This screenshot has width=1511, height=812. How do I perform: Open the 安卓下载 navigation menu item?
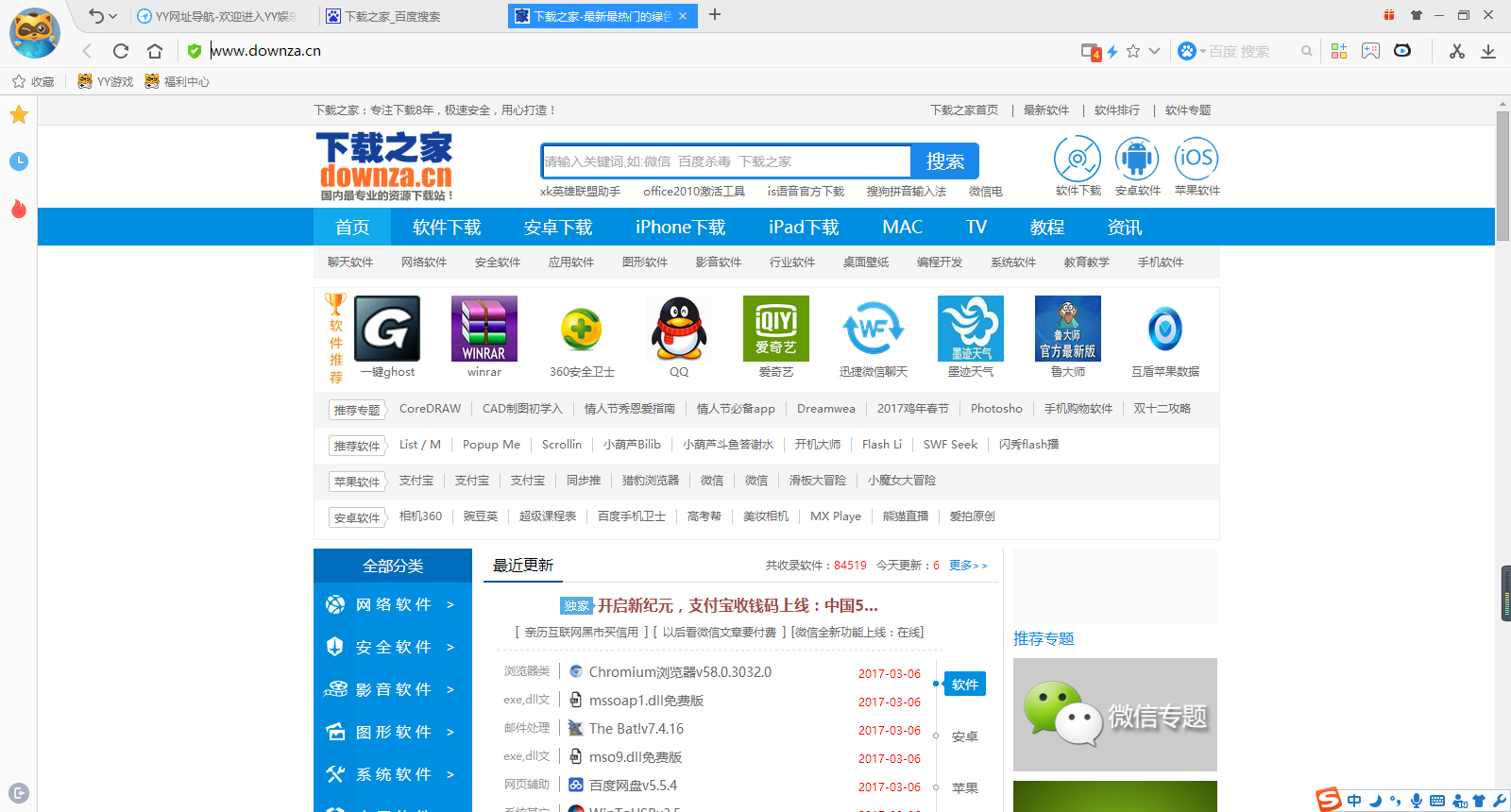pos(558,228)
